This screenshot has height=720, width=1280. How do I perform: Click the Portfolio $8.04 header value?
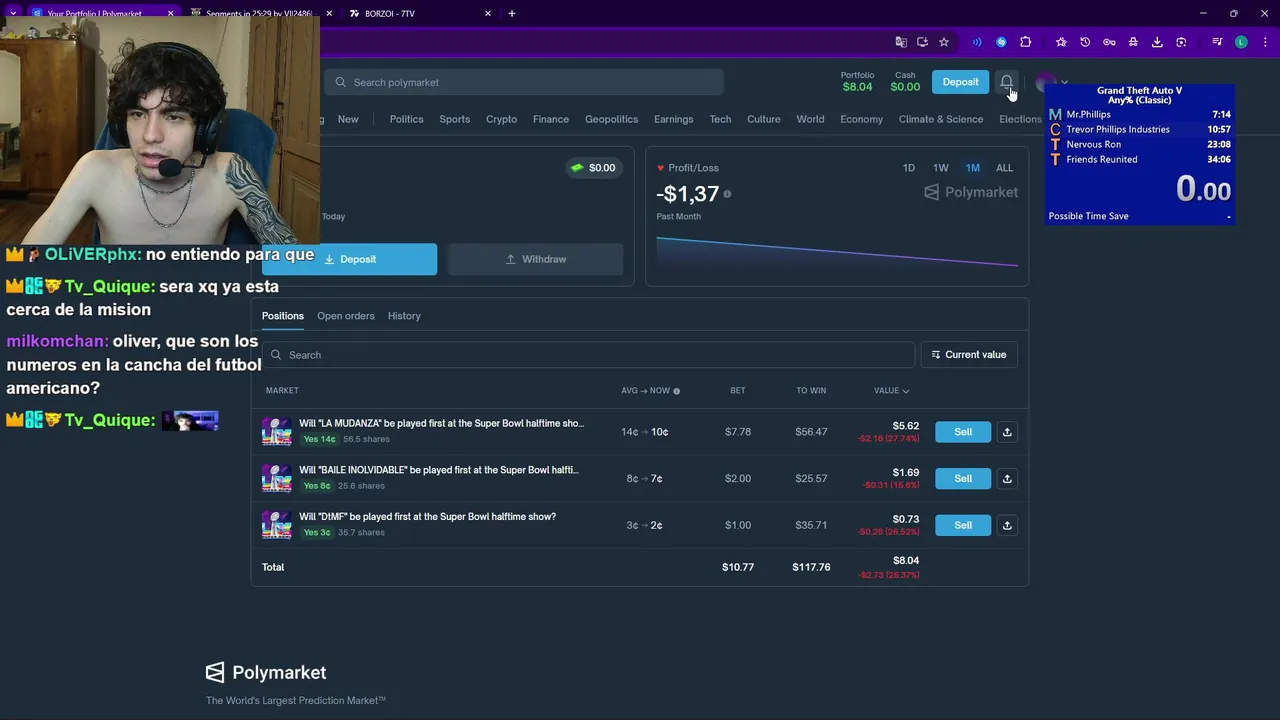(x=857, y=82)
